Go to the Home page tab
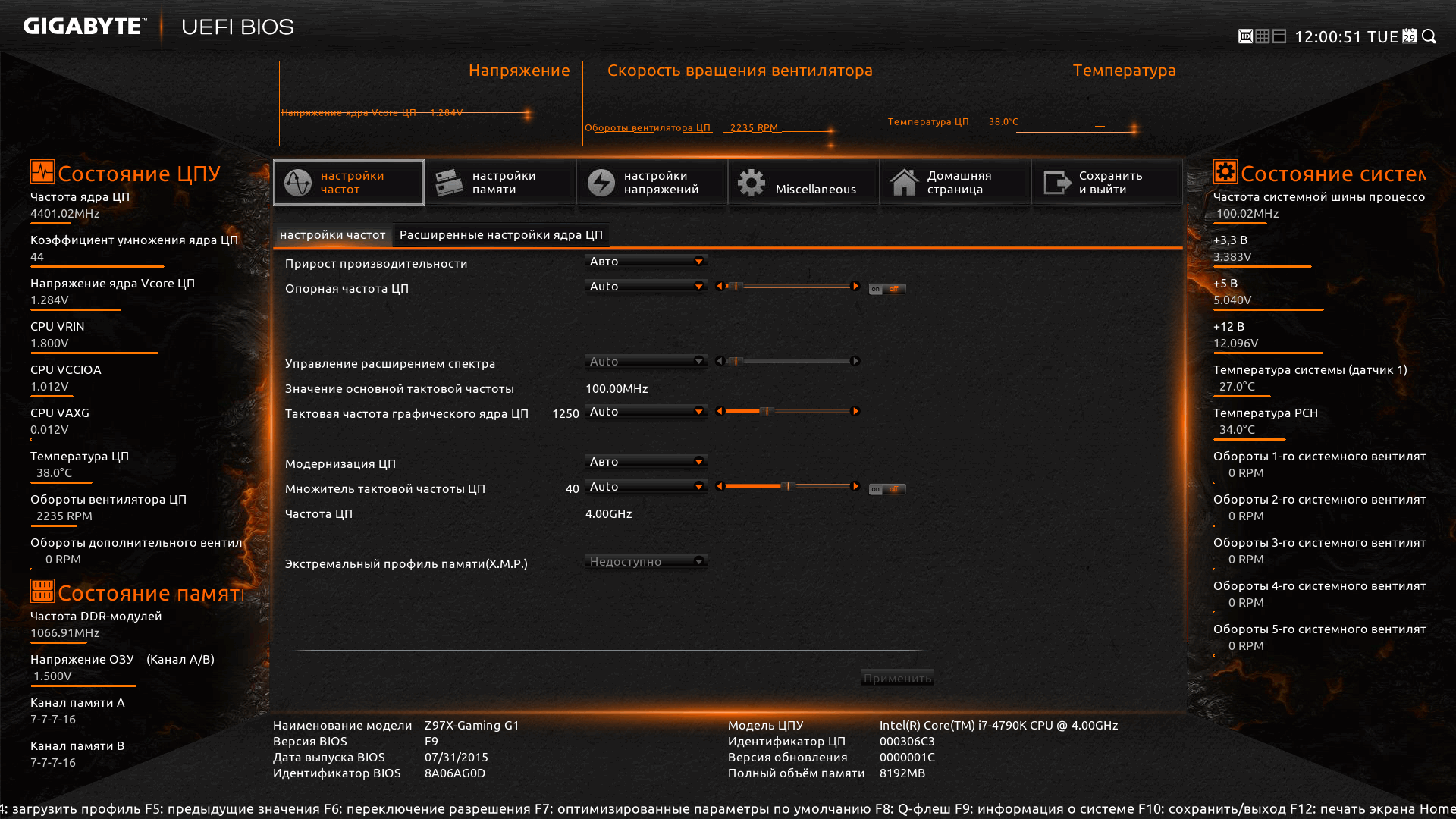Screen dimensions: 1456x819 955,182
